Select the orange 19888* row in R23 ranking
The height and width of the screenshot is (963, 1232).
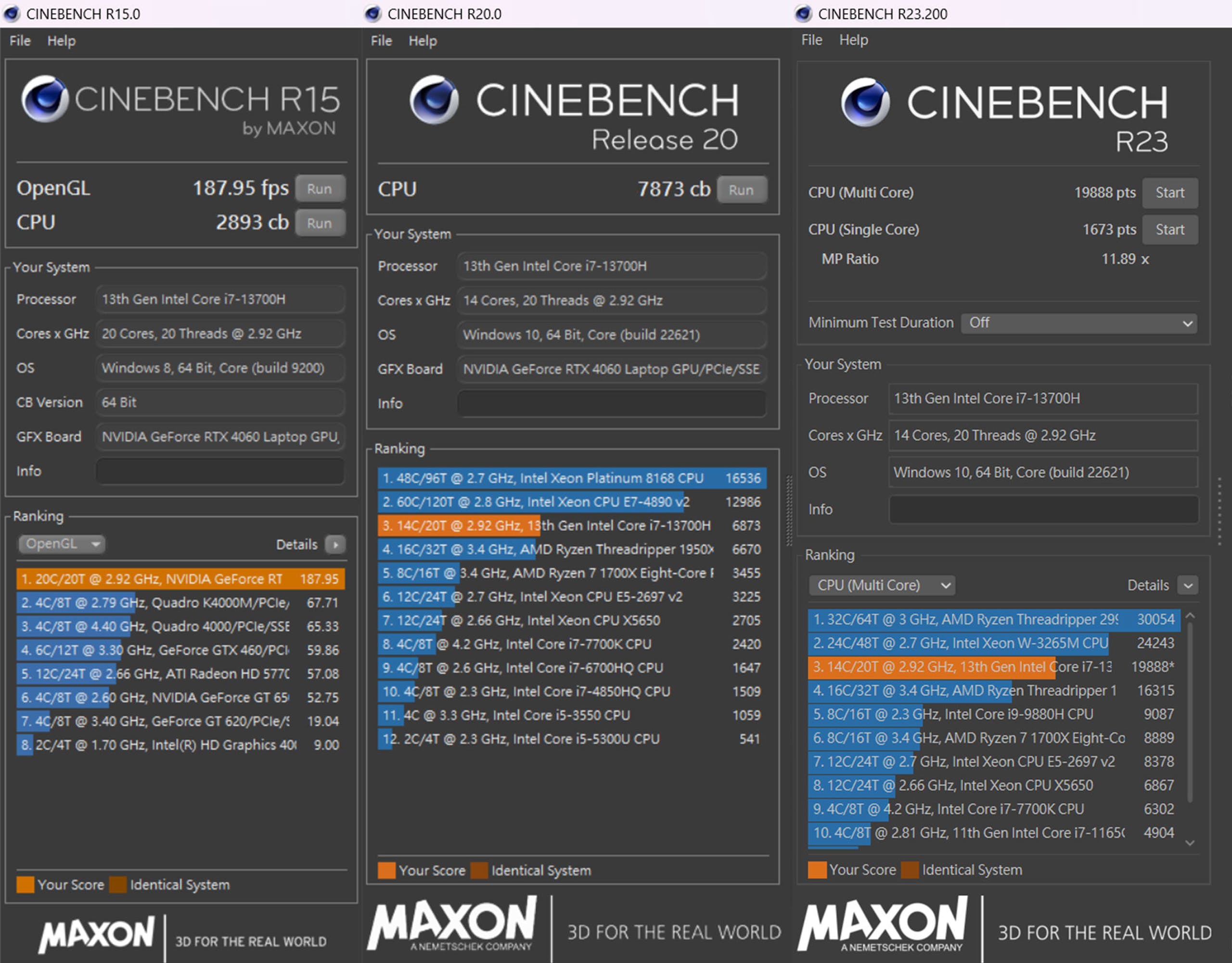click(994, 667)
